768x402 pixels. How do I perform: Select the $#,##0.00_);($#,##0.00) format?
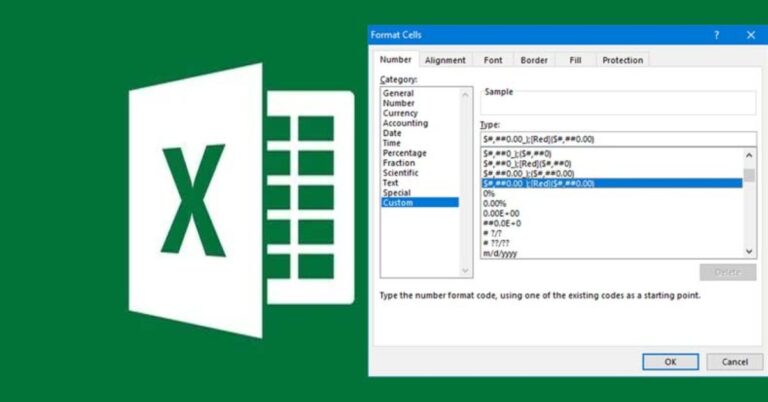(x=612, y=173)
